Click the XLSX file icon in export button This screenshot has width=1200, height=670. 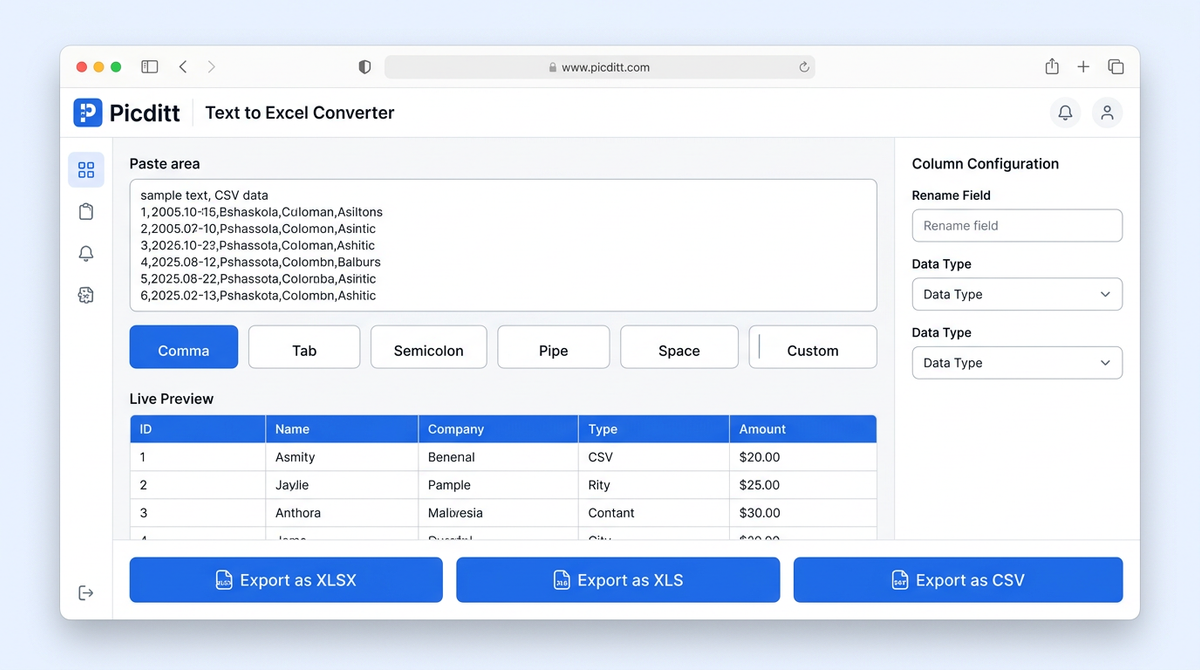pyautogui.click(x=224, y=580)
